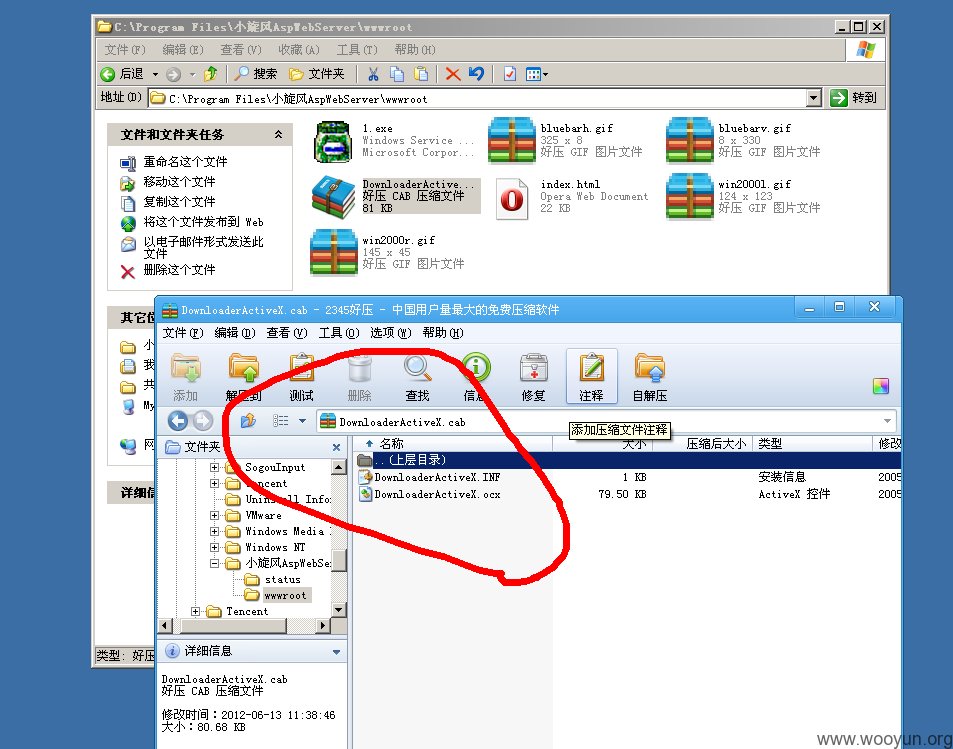Click the red X Delete icon in Explorer
Screen dimensions: 953x749
[453, 74]
